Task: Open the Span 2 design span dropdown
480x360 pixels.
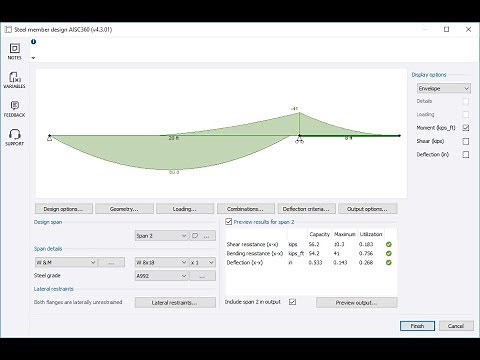Action: [x=161, y=236]
